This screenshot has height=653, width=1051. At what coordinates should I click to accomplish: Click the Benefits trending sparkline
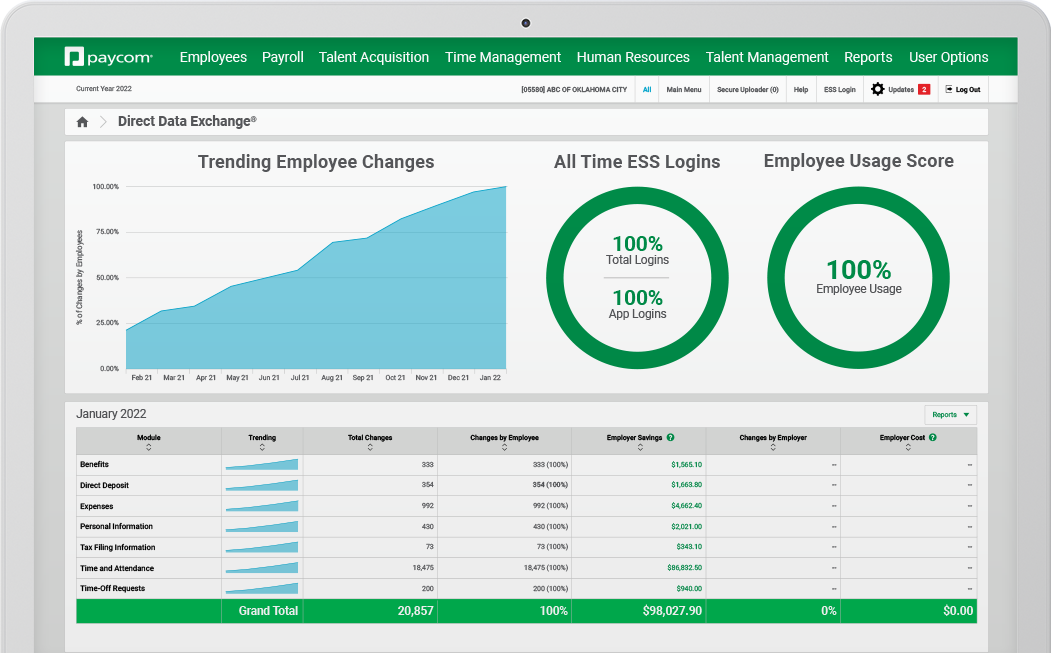tap(261, 465)
